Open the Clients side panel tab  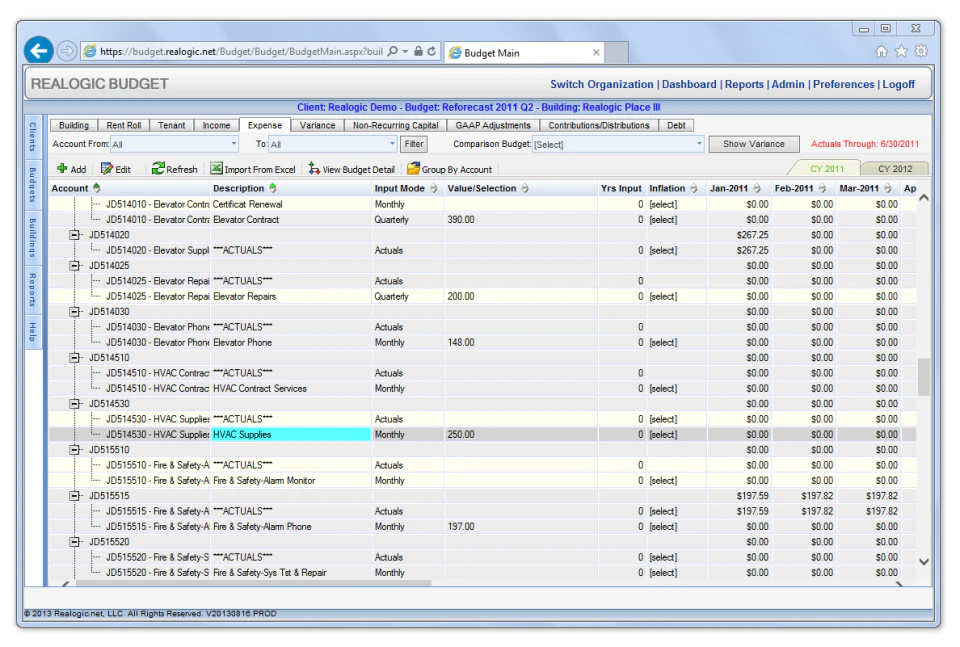pos(33,137)
